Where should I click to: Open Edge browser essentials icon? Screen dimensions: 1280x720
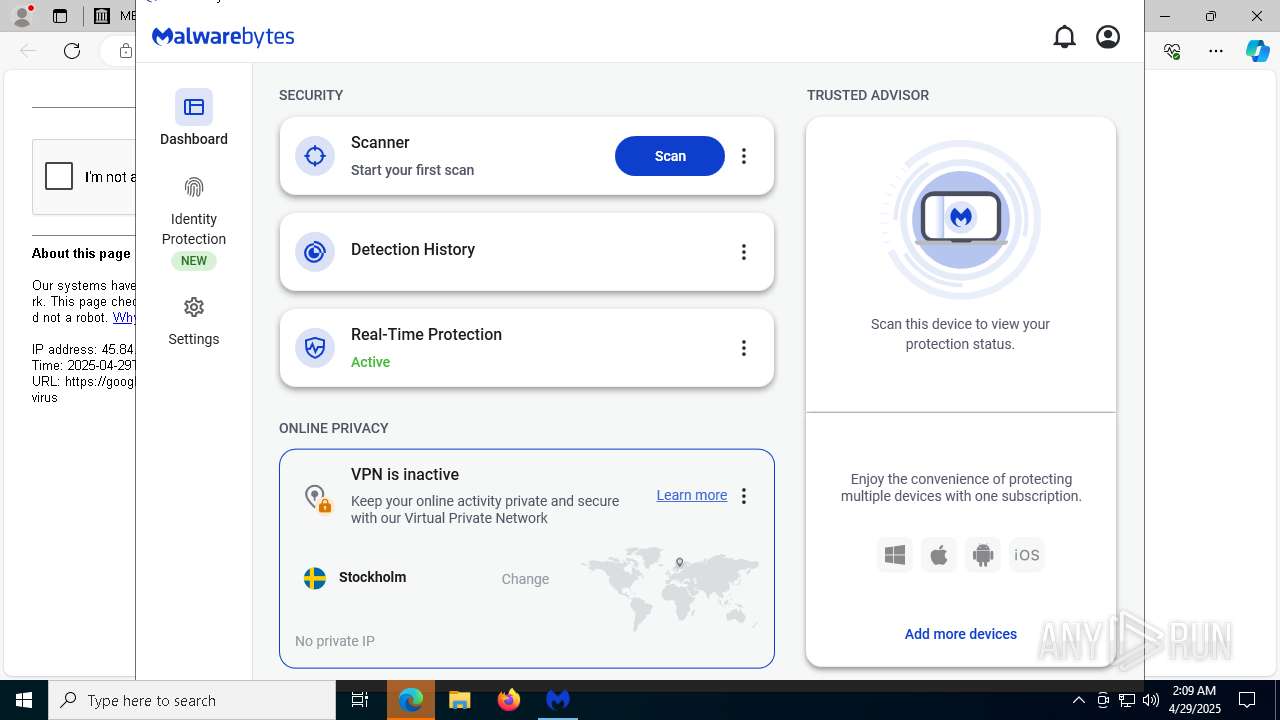pyautogui.click(x=1172, y=51)
